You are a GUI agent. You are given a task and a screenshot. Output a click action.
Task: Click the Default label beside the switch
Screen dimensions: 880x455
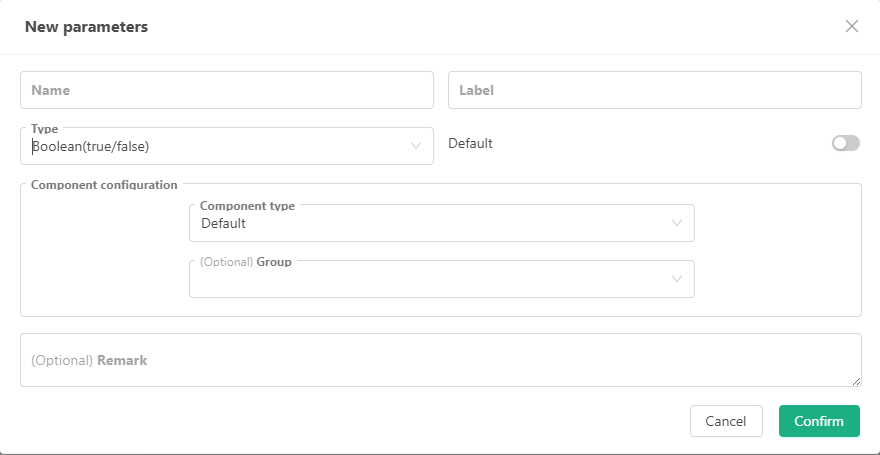470,144
